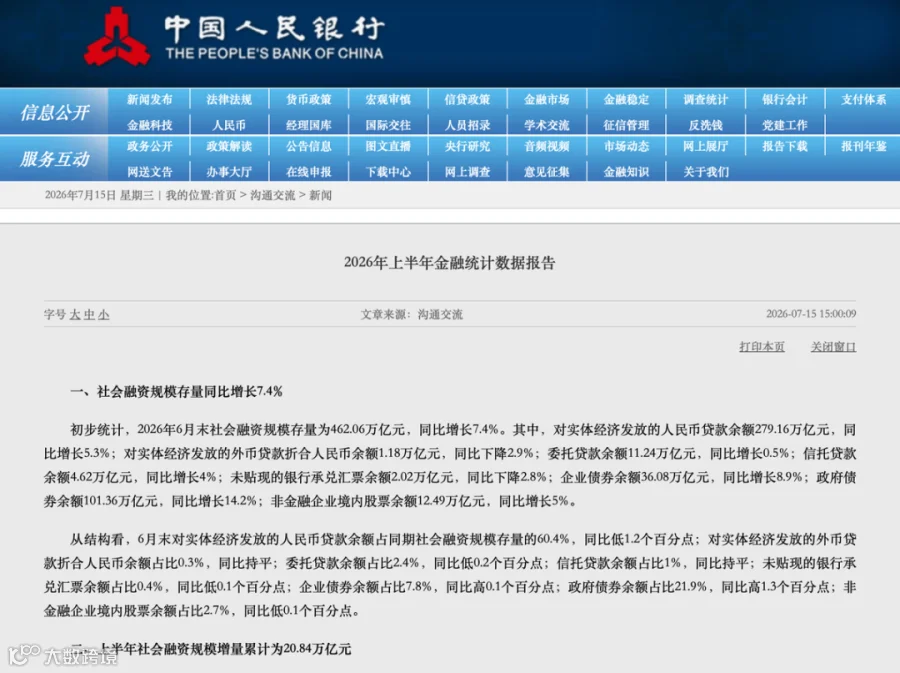
Task: Open the 银行会计 navigation link
Action: click(x=785, y=100)
